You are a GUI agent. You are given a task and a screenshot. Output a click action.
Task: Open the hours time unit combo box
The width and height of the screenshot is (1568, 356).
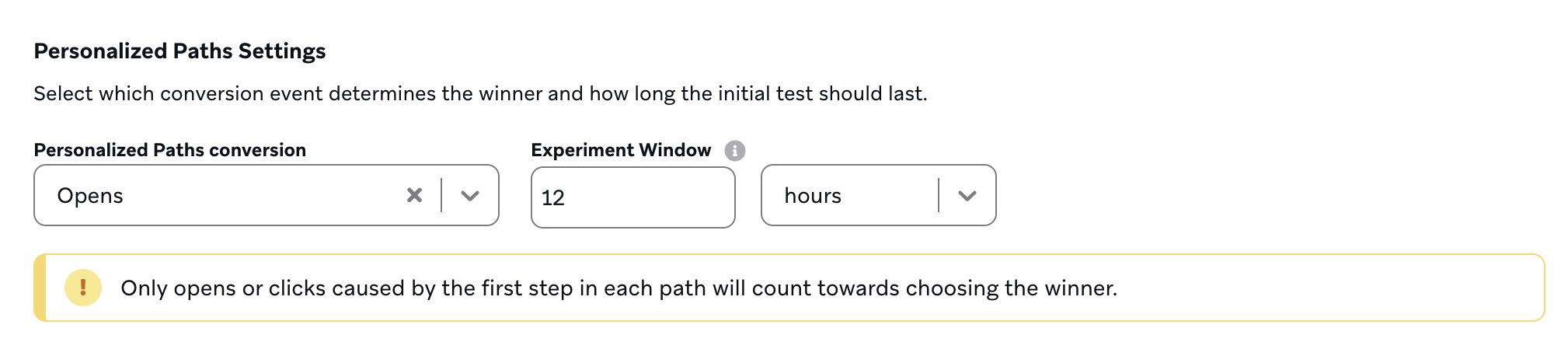(x=878, y=195)
